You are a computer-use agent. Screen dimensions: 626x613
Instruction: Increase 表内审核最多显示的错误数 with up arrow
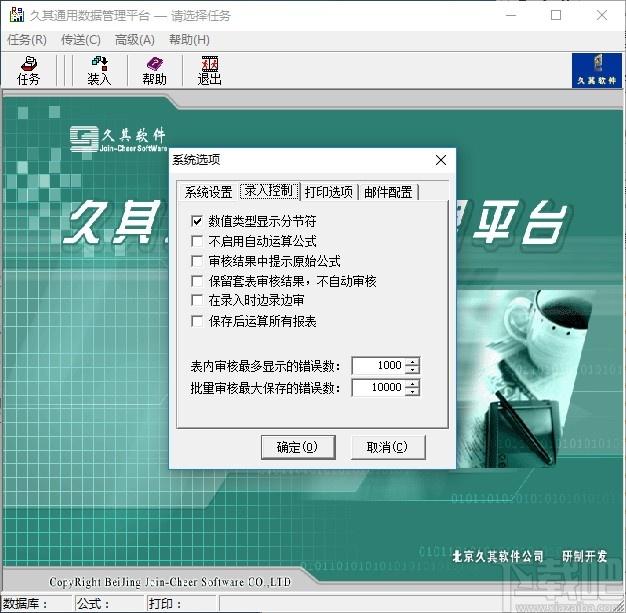click(412, 362)
